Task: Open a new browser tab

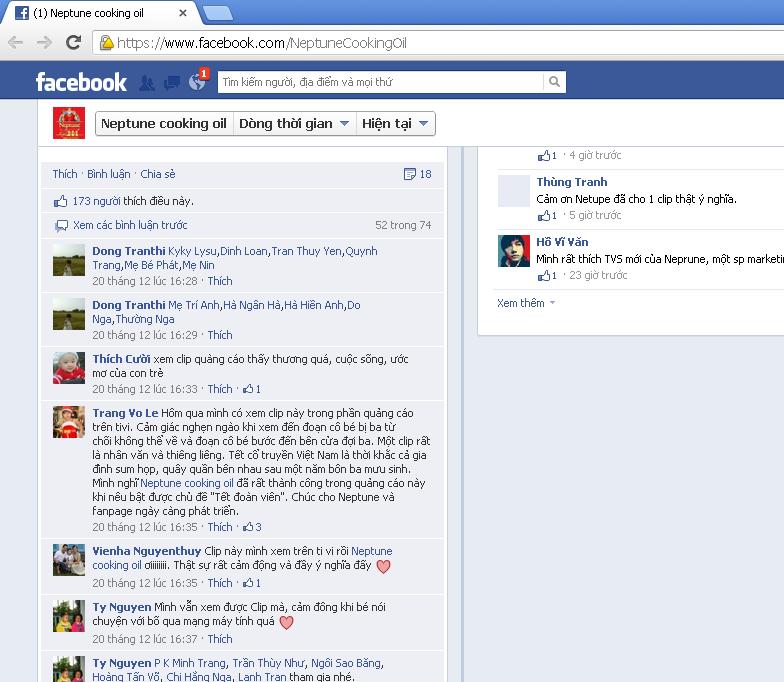Action: coord(218,14)
